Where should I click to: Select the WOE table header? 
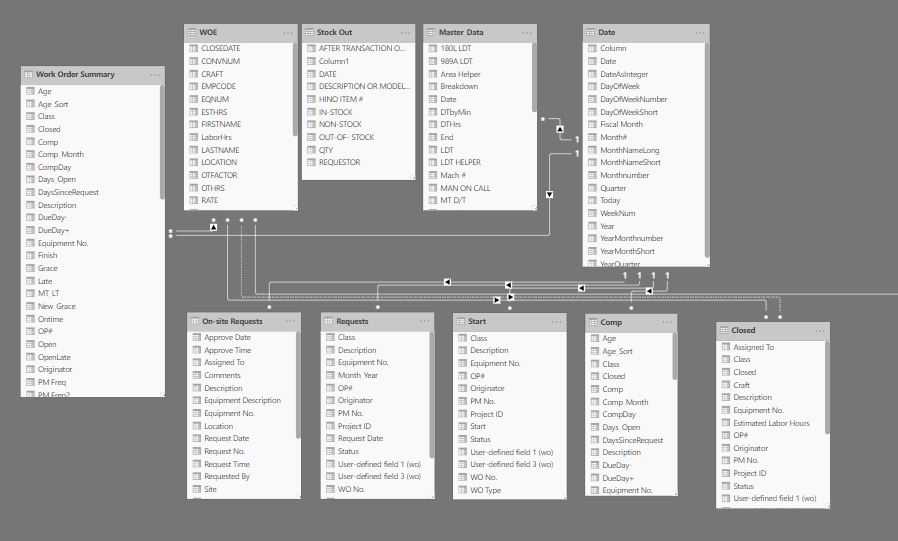(x=241, y=33)
